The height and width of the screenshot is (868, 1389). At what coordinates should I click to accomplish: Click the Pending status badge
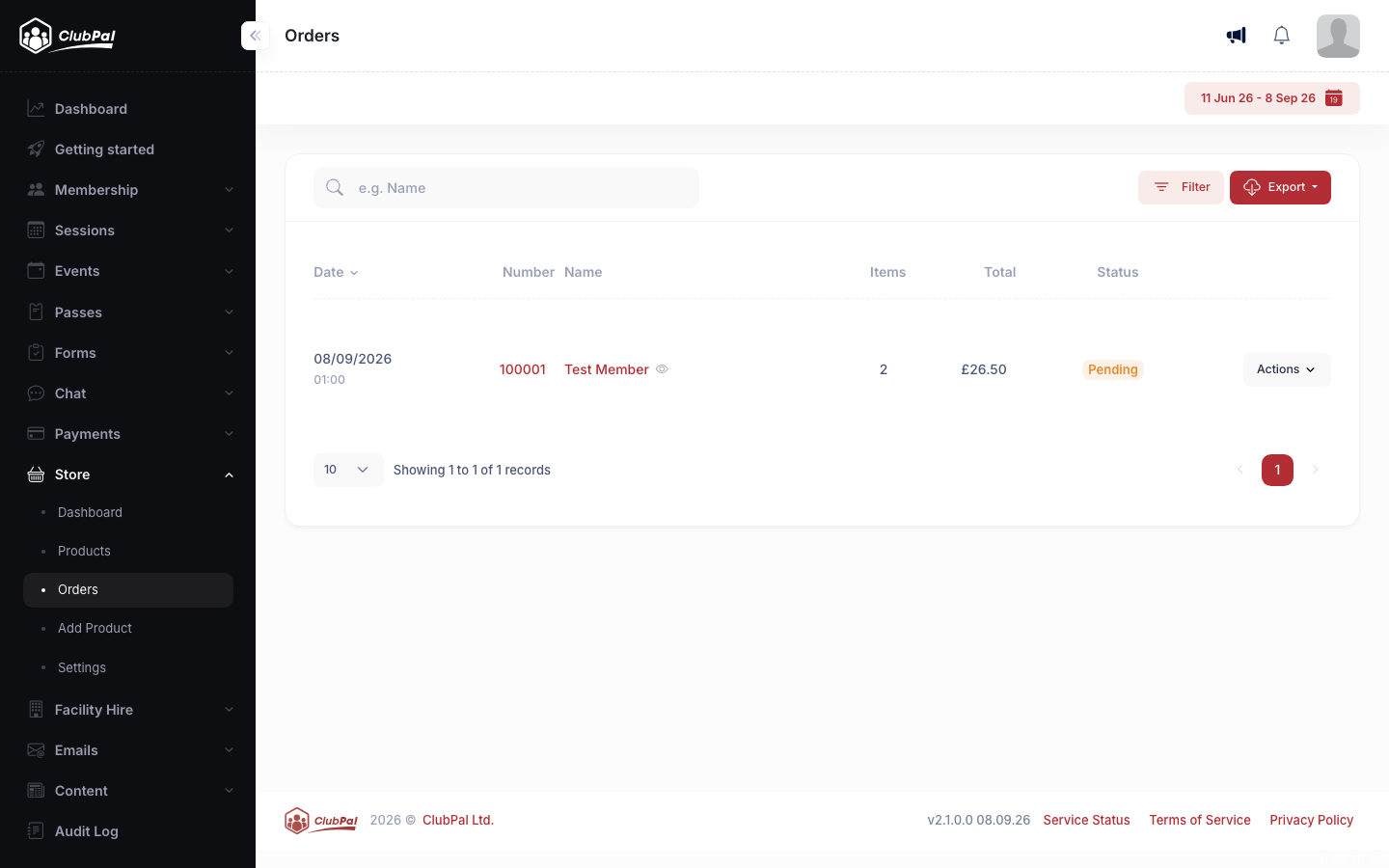coord(1113,369)
